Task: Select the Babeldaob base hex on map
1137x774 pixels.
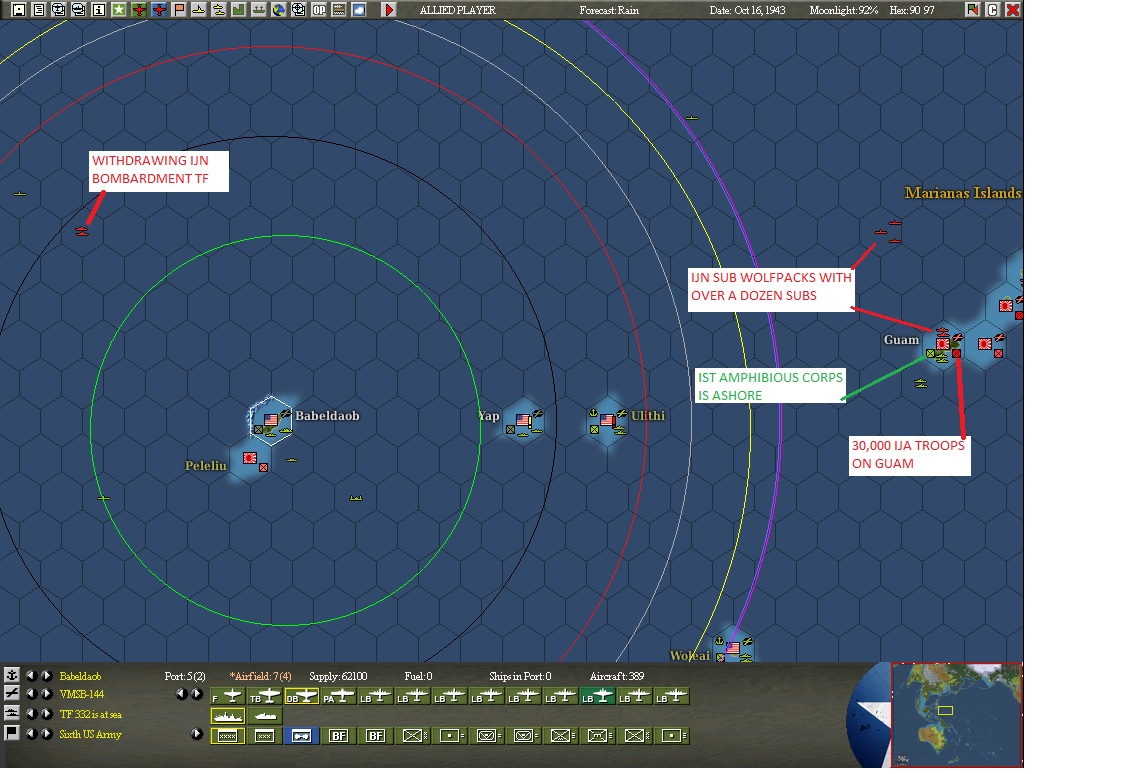Action: [270, 420]
